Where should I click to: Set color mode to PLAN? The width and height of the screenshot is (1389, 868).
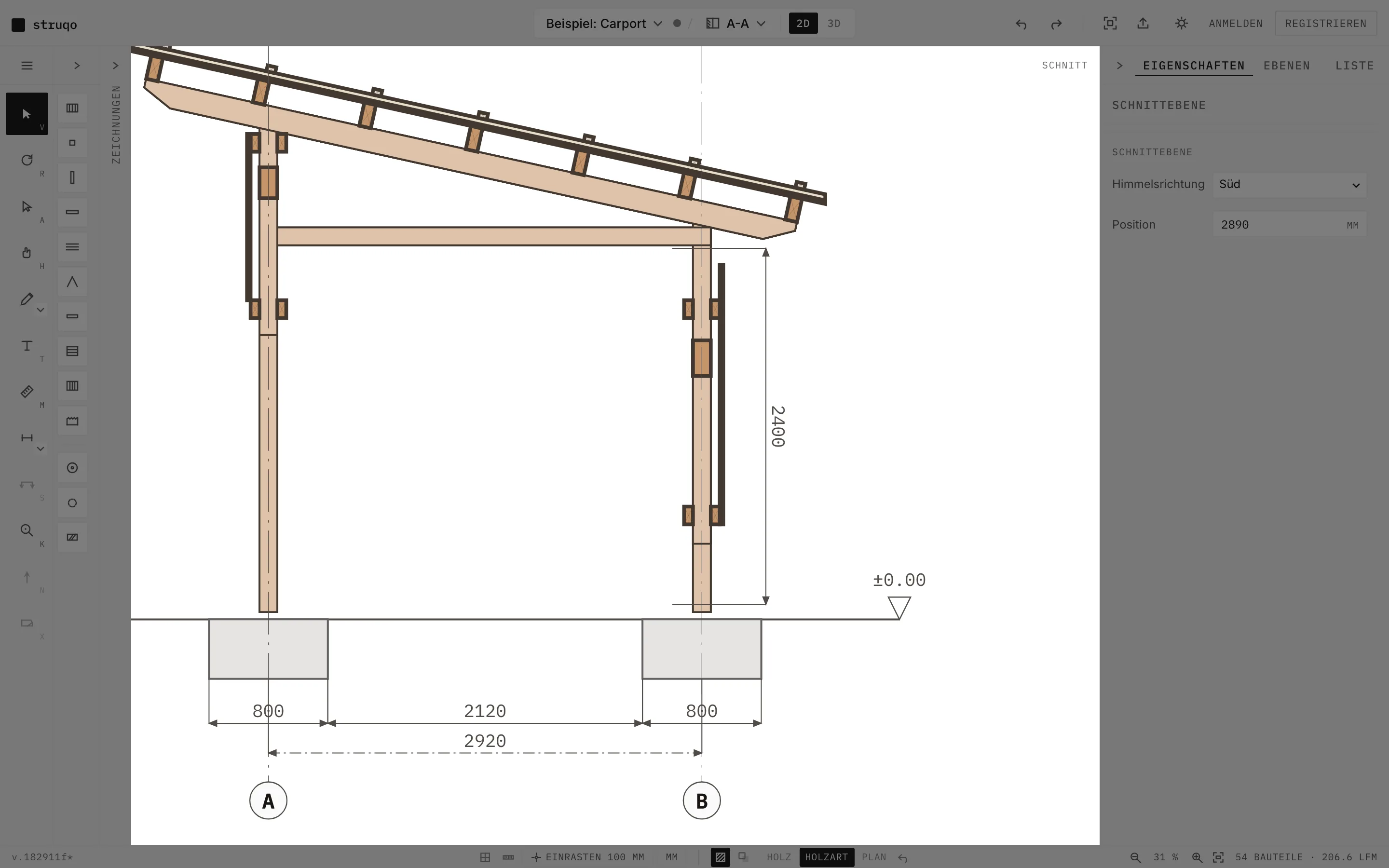point(874,857)
